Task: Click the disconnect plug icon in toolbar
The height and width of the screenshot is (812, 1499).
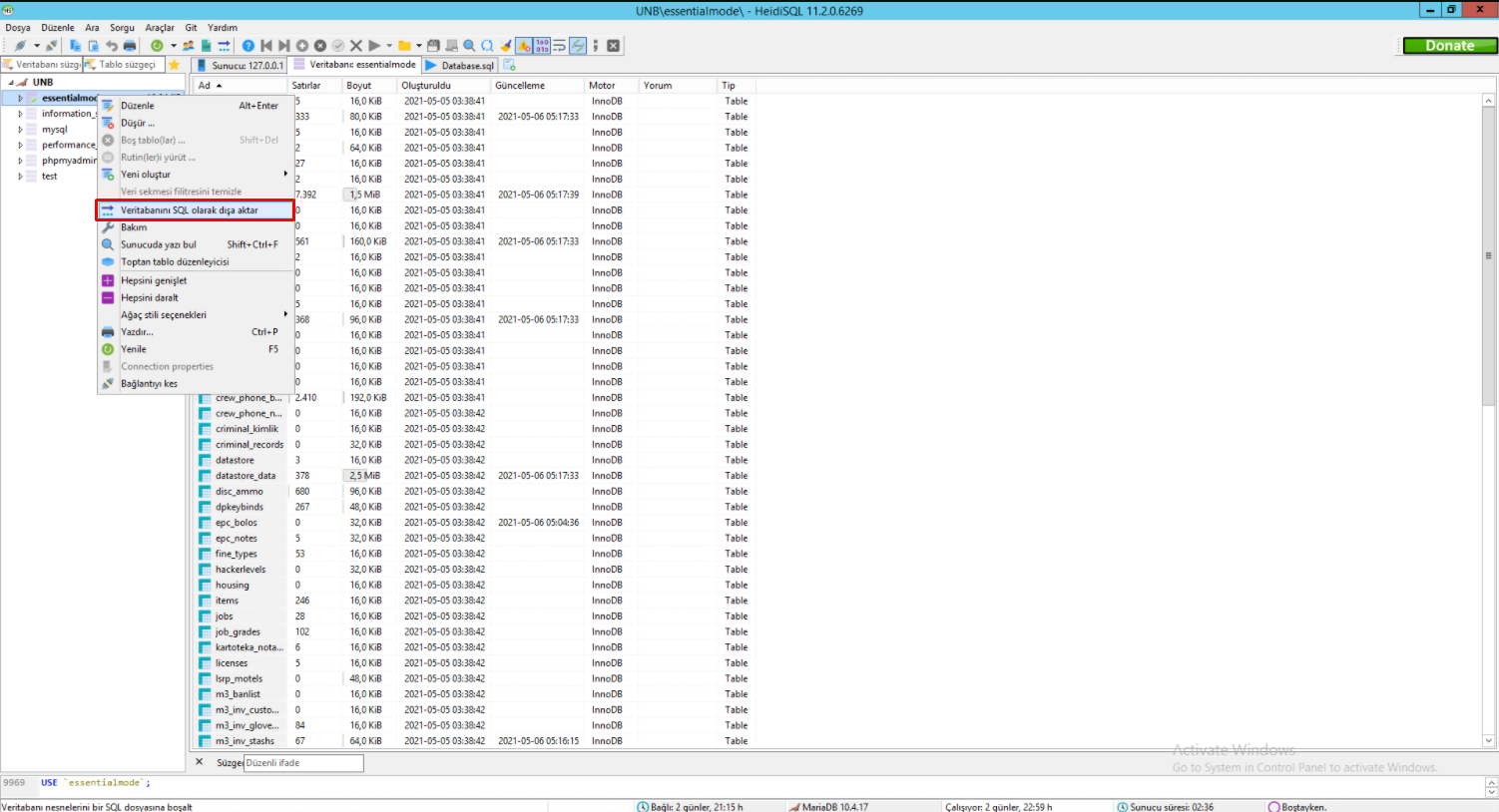Action: click(x=52, y=46)
